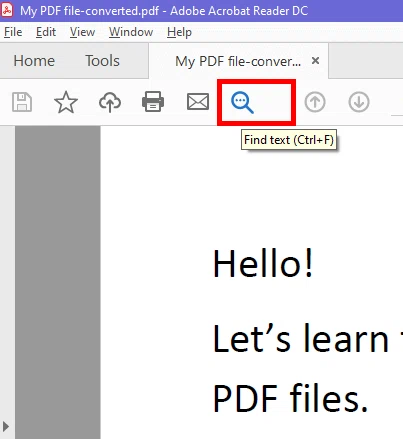Print the document using the printer icon

tap(153, 101)
